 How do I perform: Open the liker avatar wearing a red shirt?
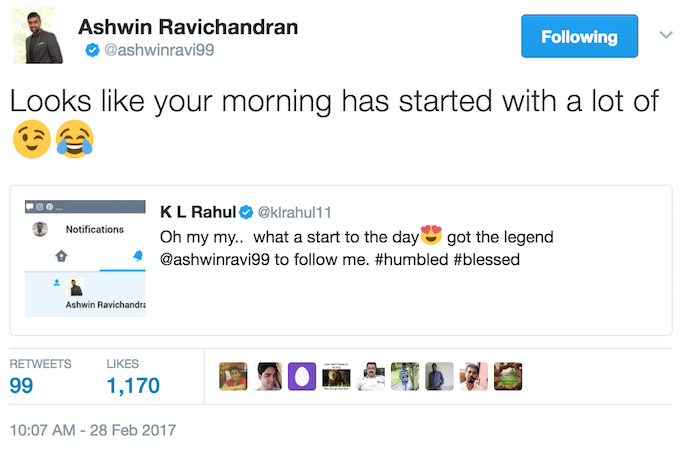click(233, 376)
